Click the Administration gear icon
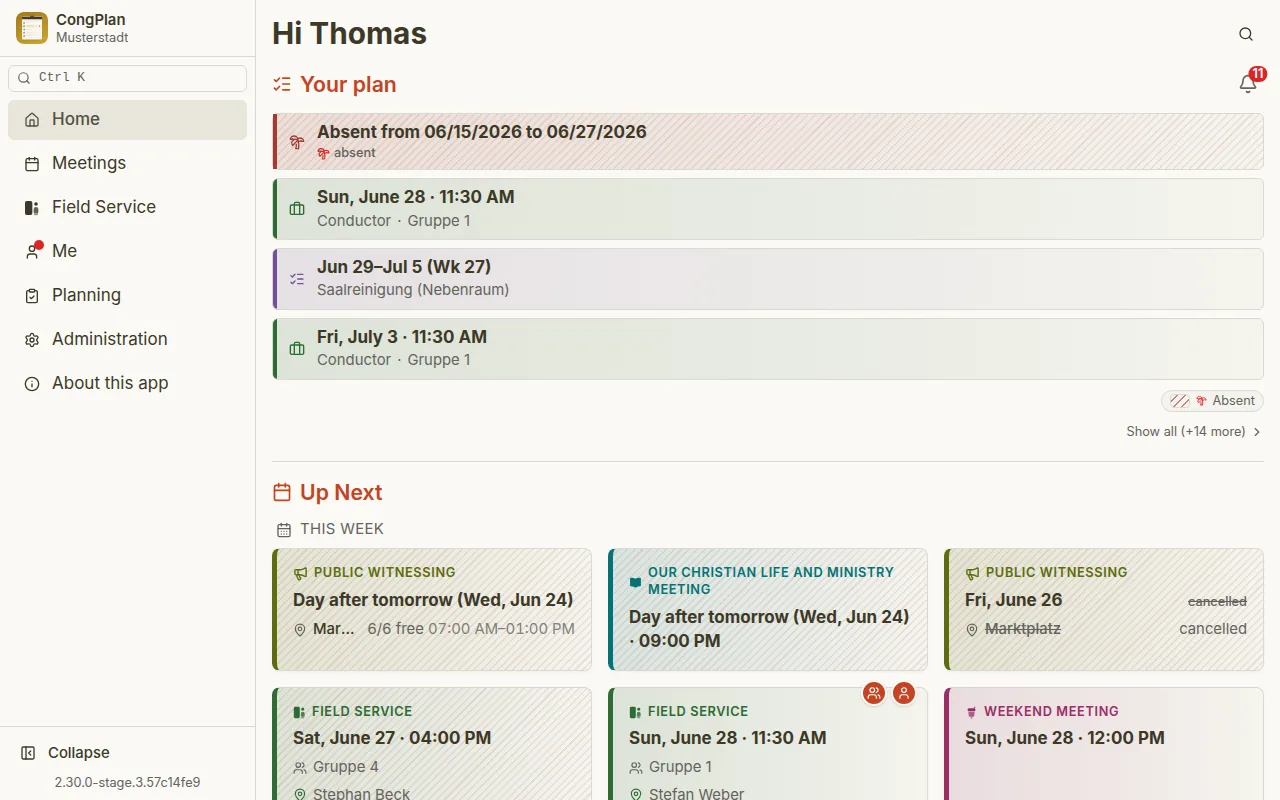This screenshot has height=800, width=1280. (32, 340)
